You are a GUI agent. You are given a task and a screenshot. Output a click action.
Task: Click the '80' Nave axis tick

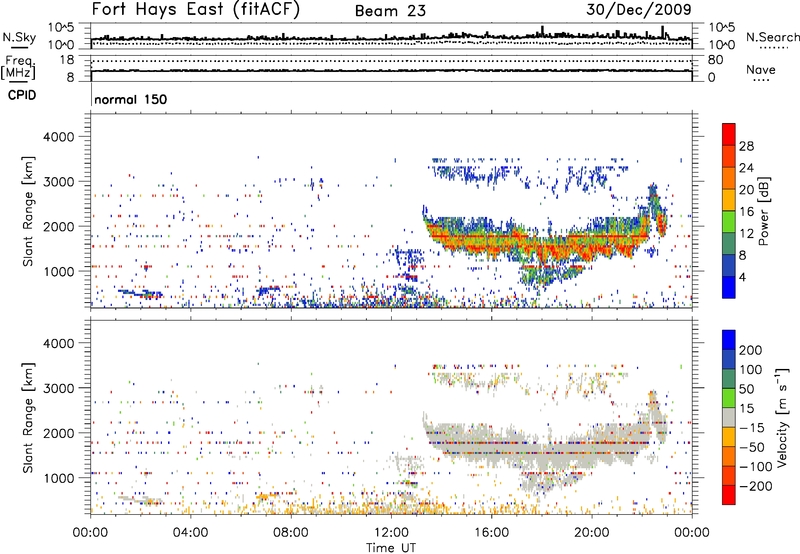[715, 60]
